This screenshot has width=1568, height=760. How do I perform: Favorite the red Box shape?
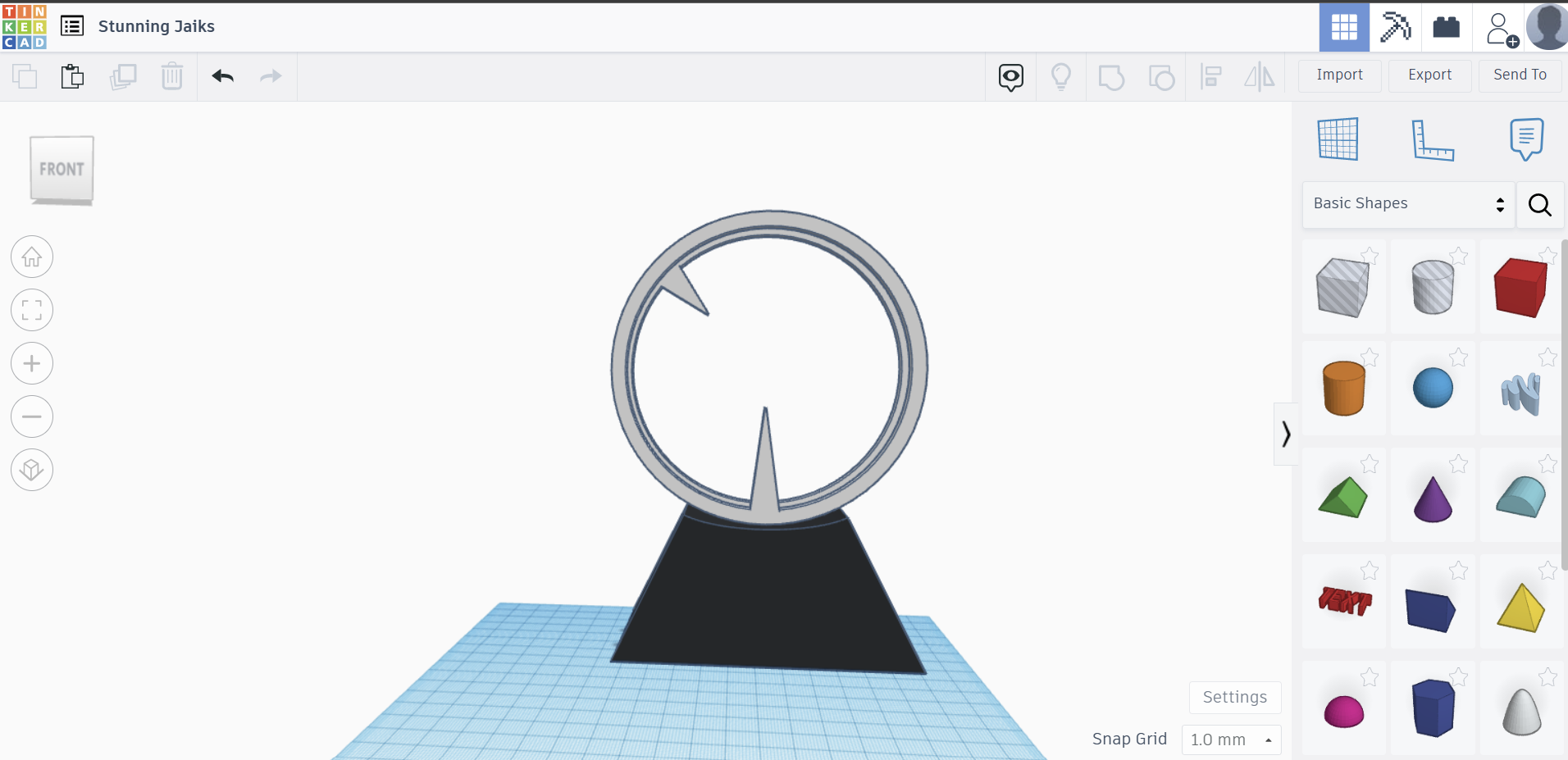[x=1549, y=256]
